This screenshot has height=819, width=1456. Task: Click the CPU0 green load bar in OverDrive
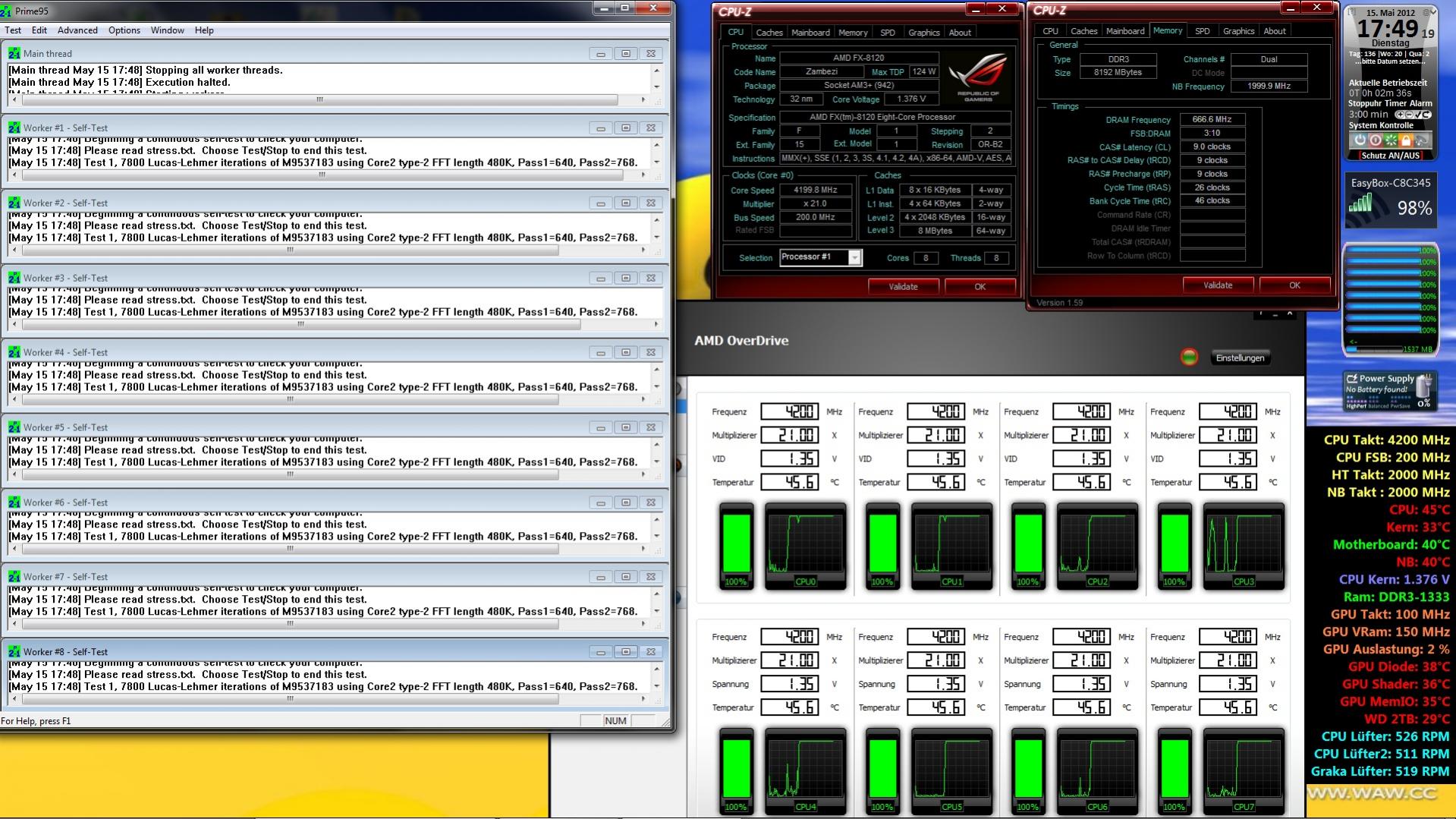pyautogui.click(x=736, y=544)
